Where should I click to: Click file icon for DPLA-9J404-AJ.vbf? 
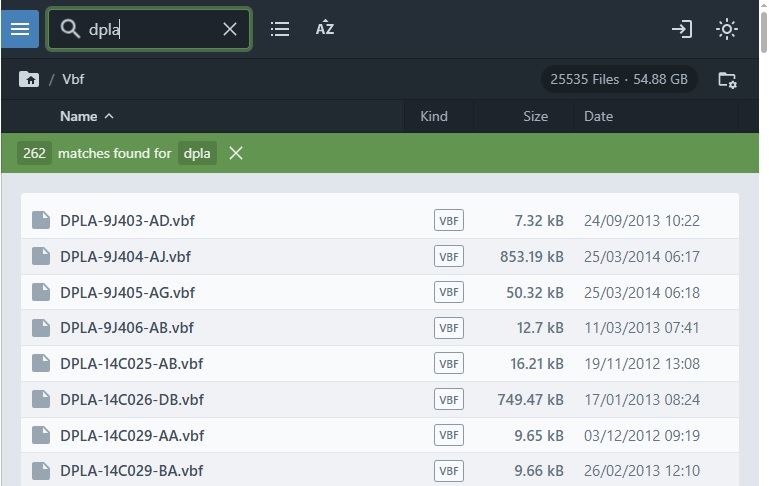(x=41, y=256)
